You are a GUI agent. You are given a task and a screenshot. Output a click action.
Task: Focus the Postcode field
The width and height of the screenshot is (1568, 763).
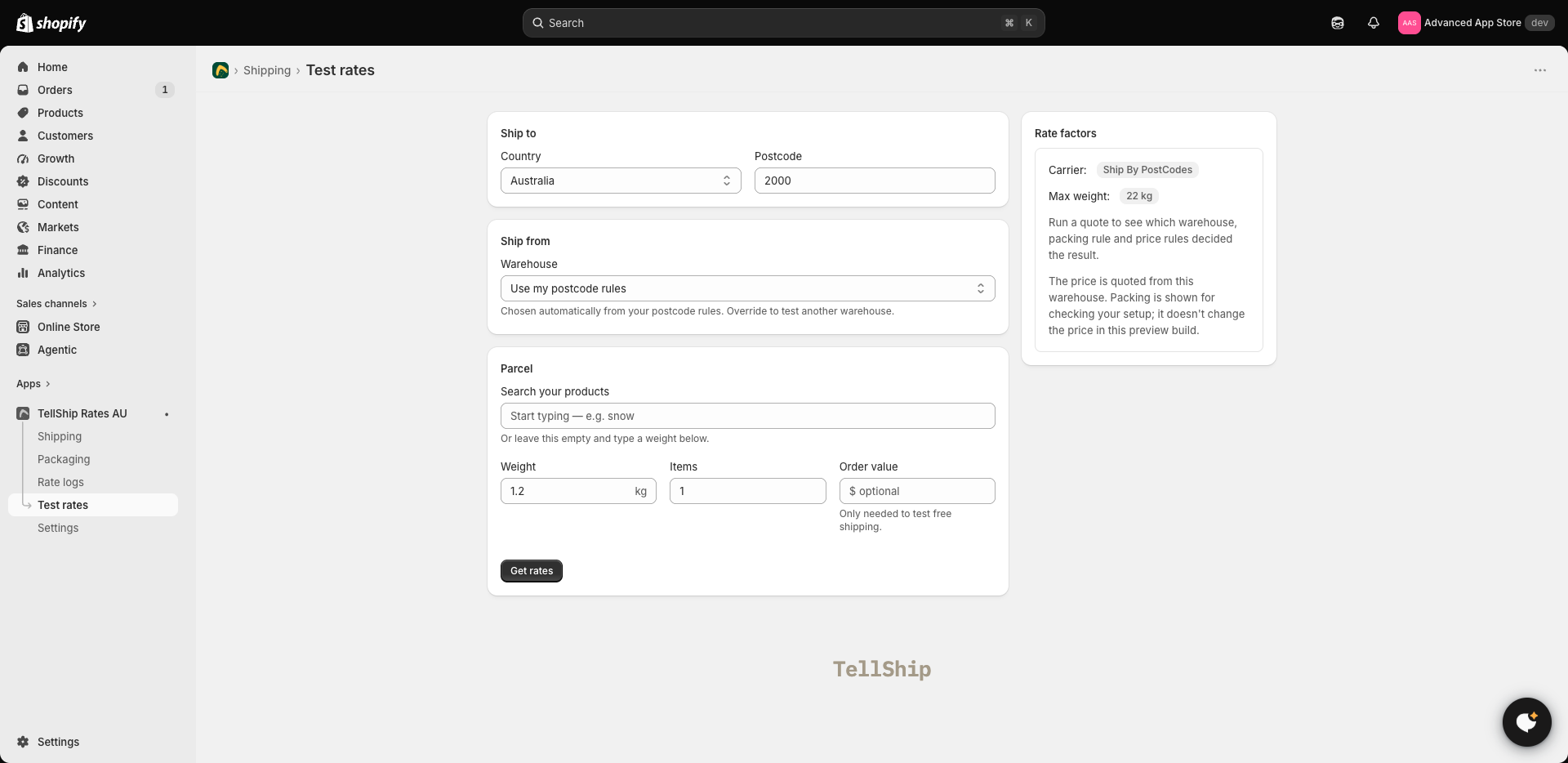click(x=875, y=181)
